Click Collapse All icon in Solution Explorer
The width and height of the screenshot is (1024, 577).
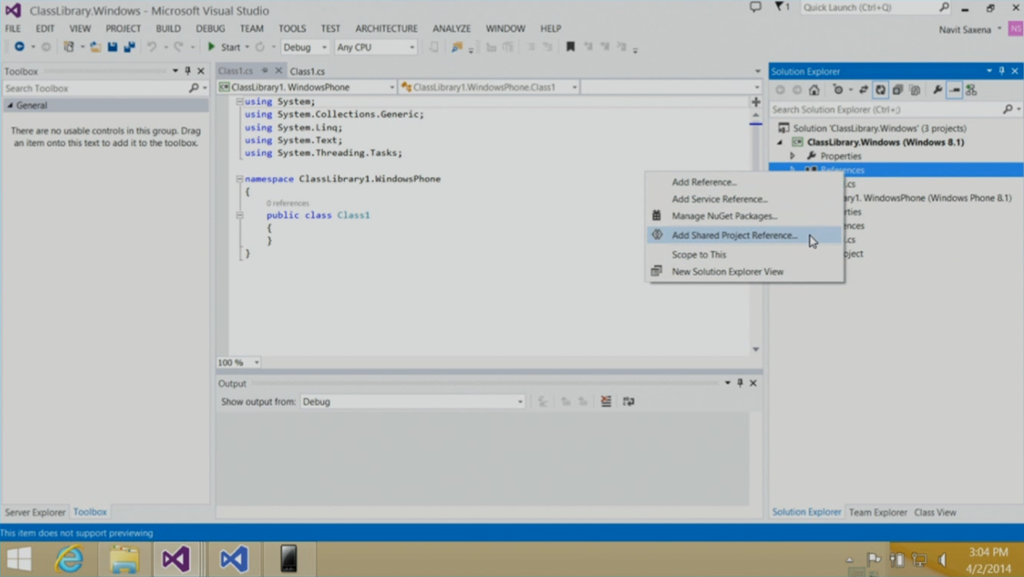pyautogui.click(x=897, y=90)
